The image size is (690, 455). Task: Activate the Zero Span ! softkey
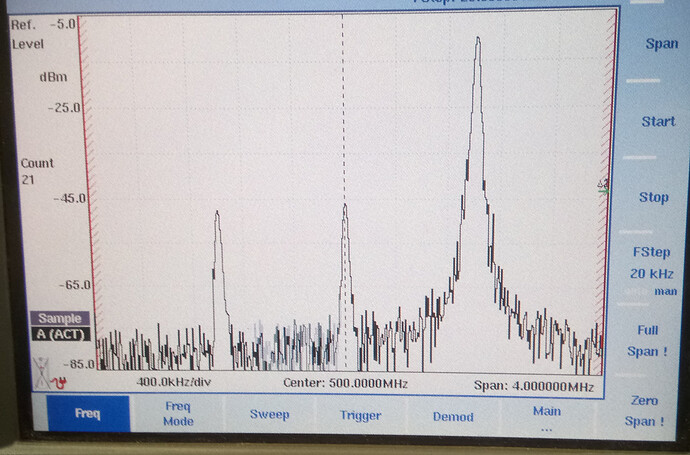[x=644, y=411]
